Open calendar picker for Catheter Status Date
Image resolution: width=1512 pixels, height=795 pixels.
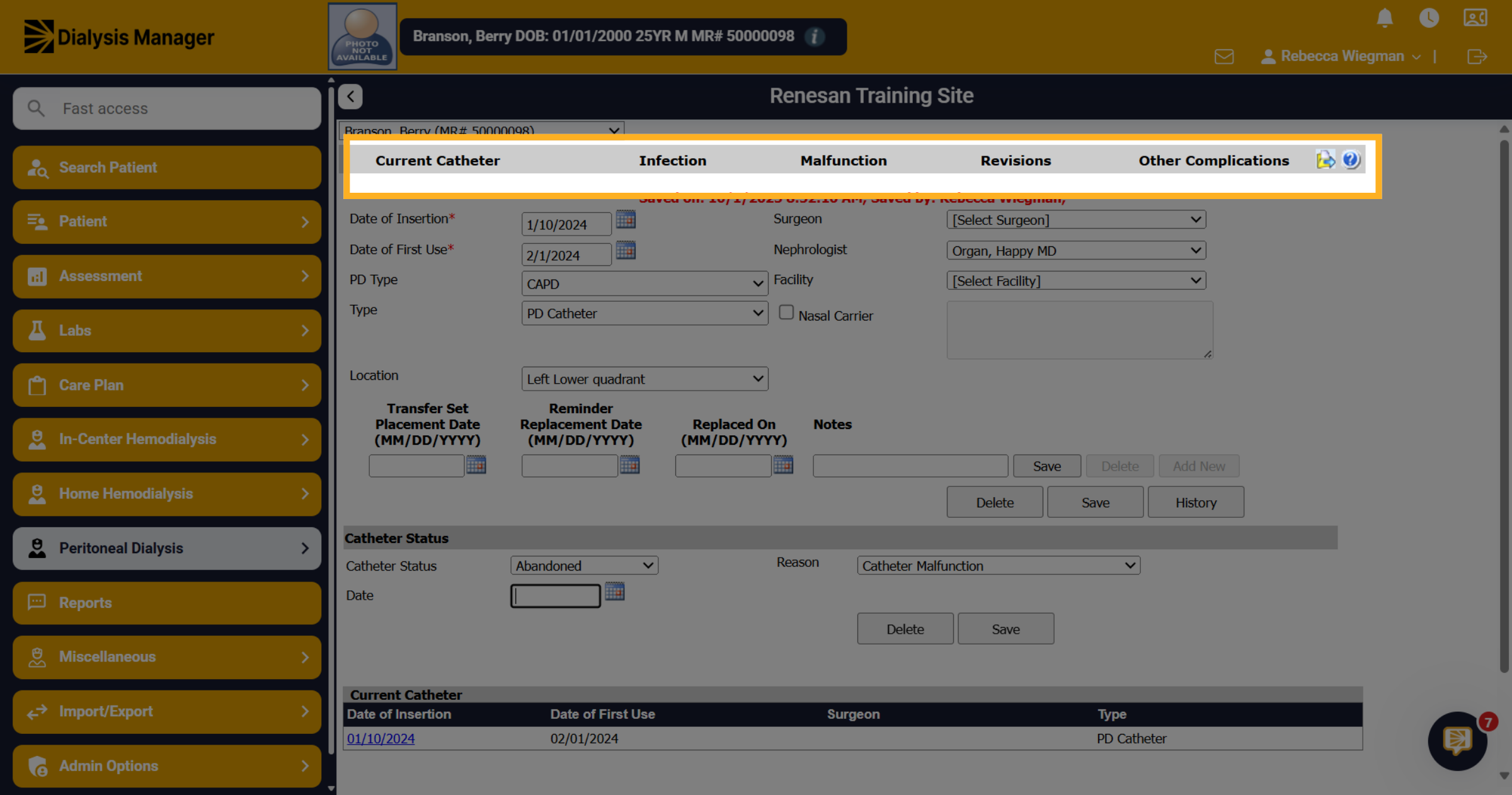click(614, 592)
